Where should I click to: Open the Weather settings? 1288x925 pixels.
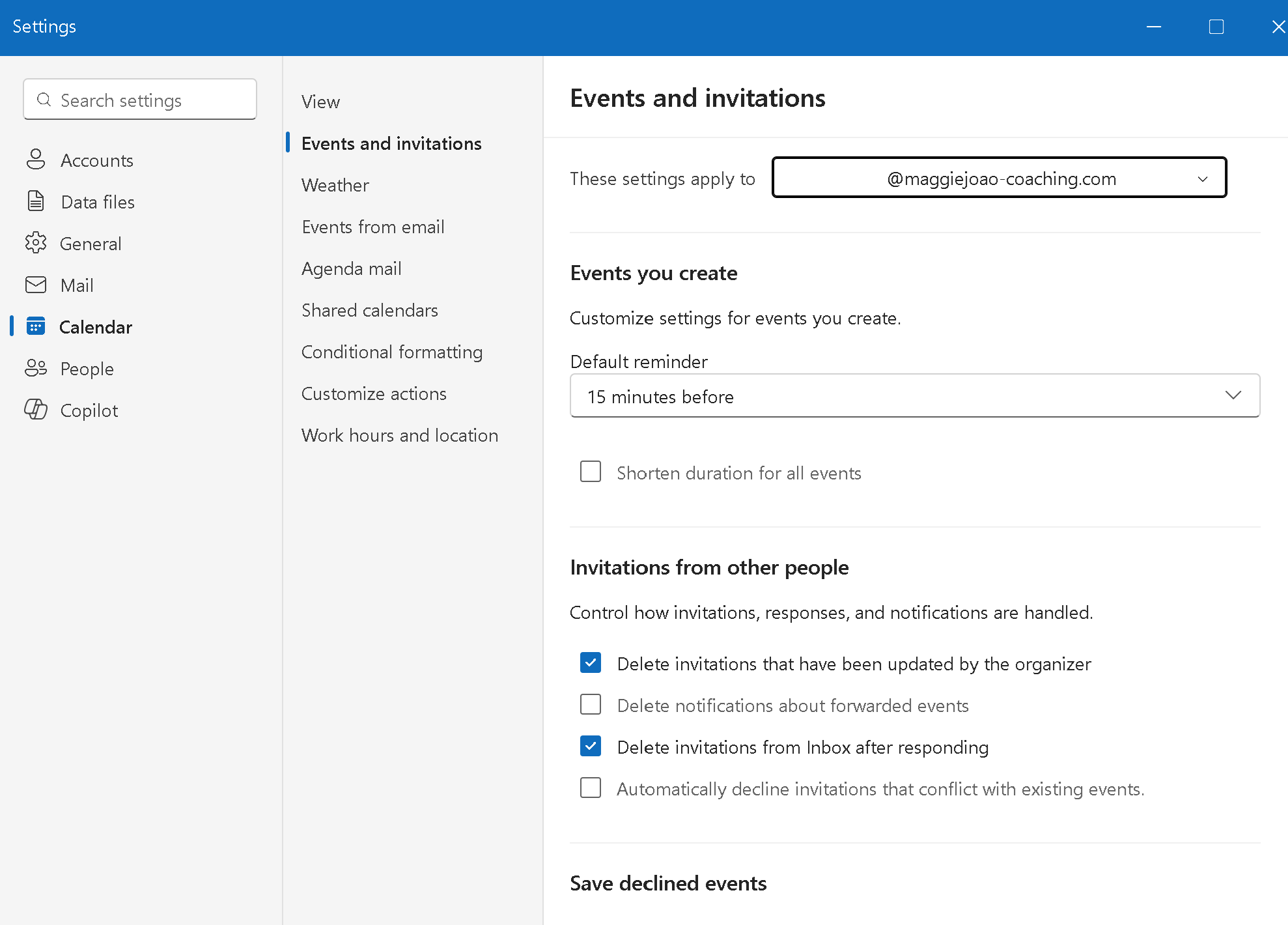pos(335,185)
